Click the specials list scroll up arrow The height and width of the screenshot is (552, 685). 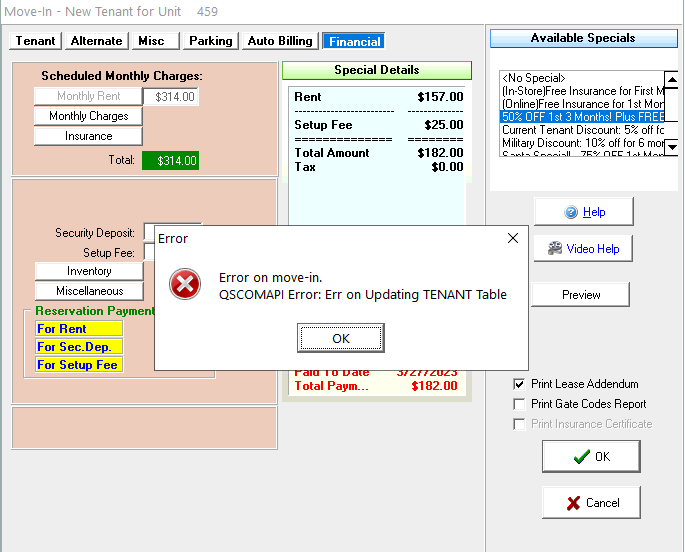click(672, 80)
